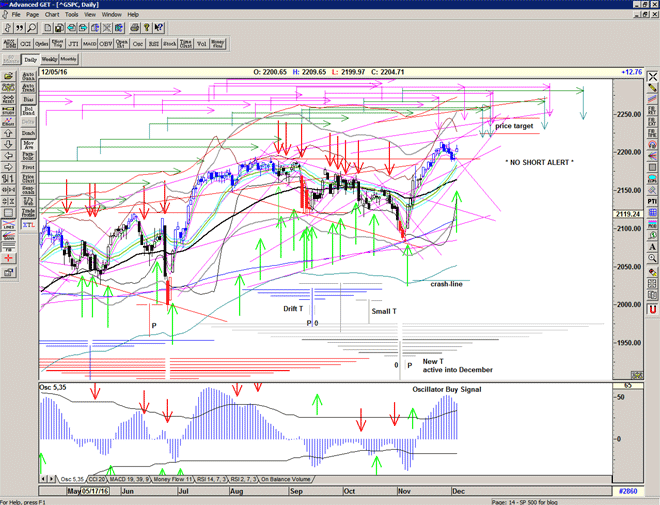Image resolution: width=660 pixels, height=505 pixels.
Task: Select the Pivot tool button
Action: pyautogui.click(x=28, y=167)
